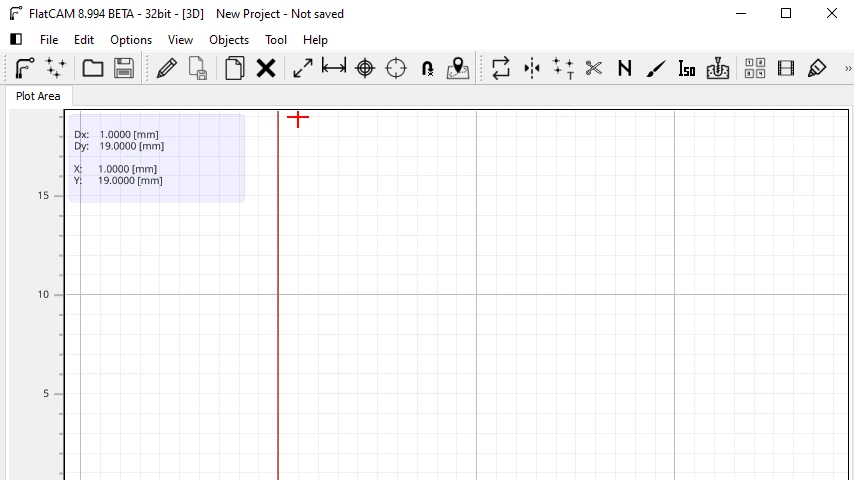Open the Solder Paste dispenser tool
Viewport: 854px width, 480px height.
817,68
